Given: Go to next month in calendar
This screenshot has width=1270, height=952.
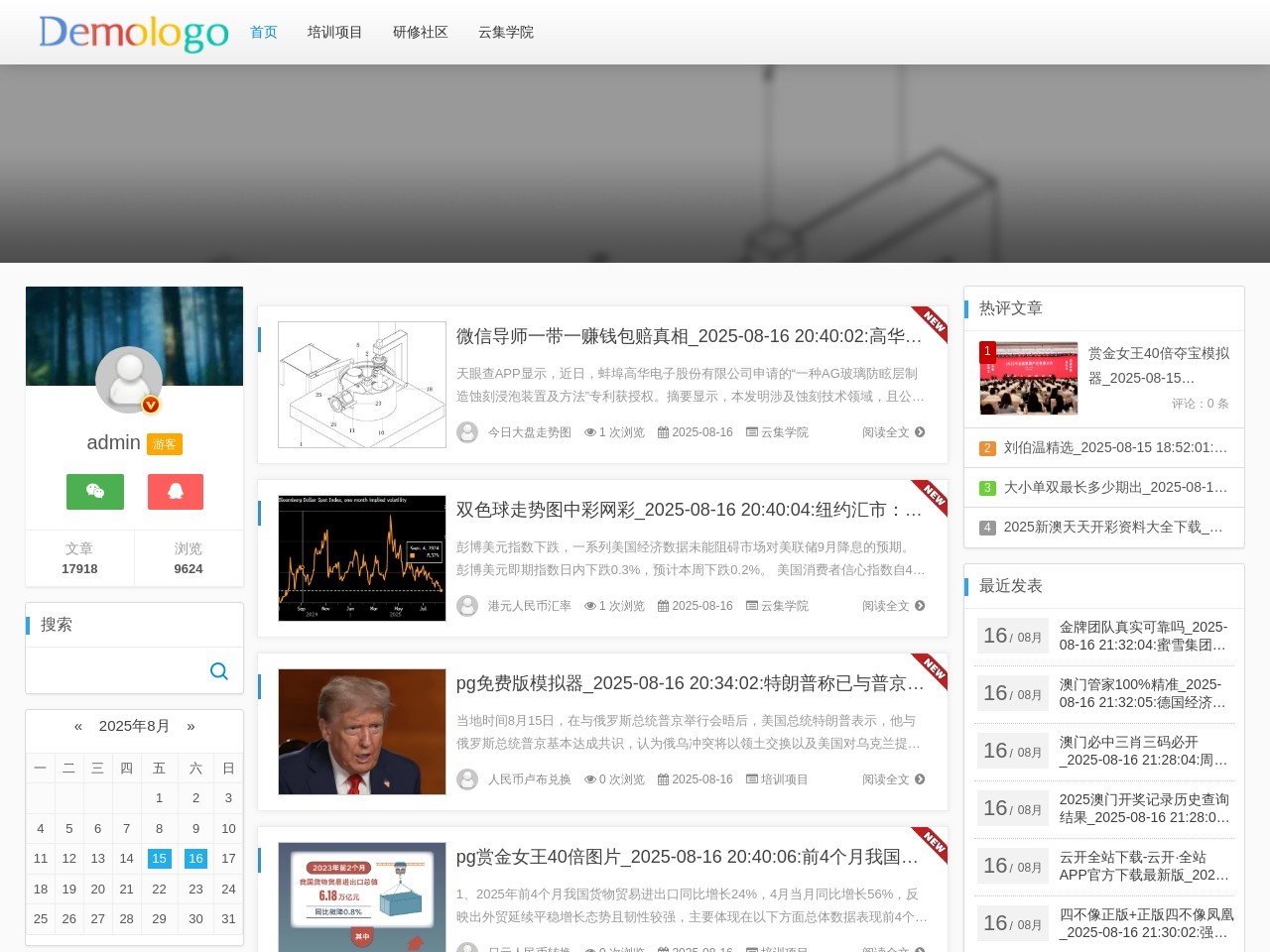Looking at the screenshot, I should pyautogui.click(x=190, y=726).
